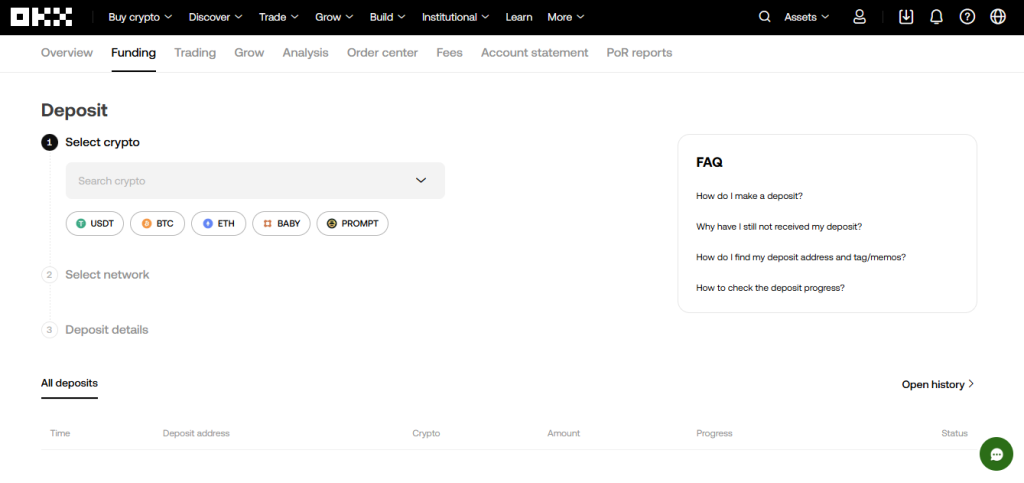
Task: Open the notifications bell
Action: click(x=936, y=17)
